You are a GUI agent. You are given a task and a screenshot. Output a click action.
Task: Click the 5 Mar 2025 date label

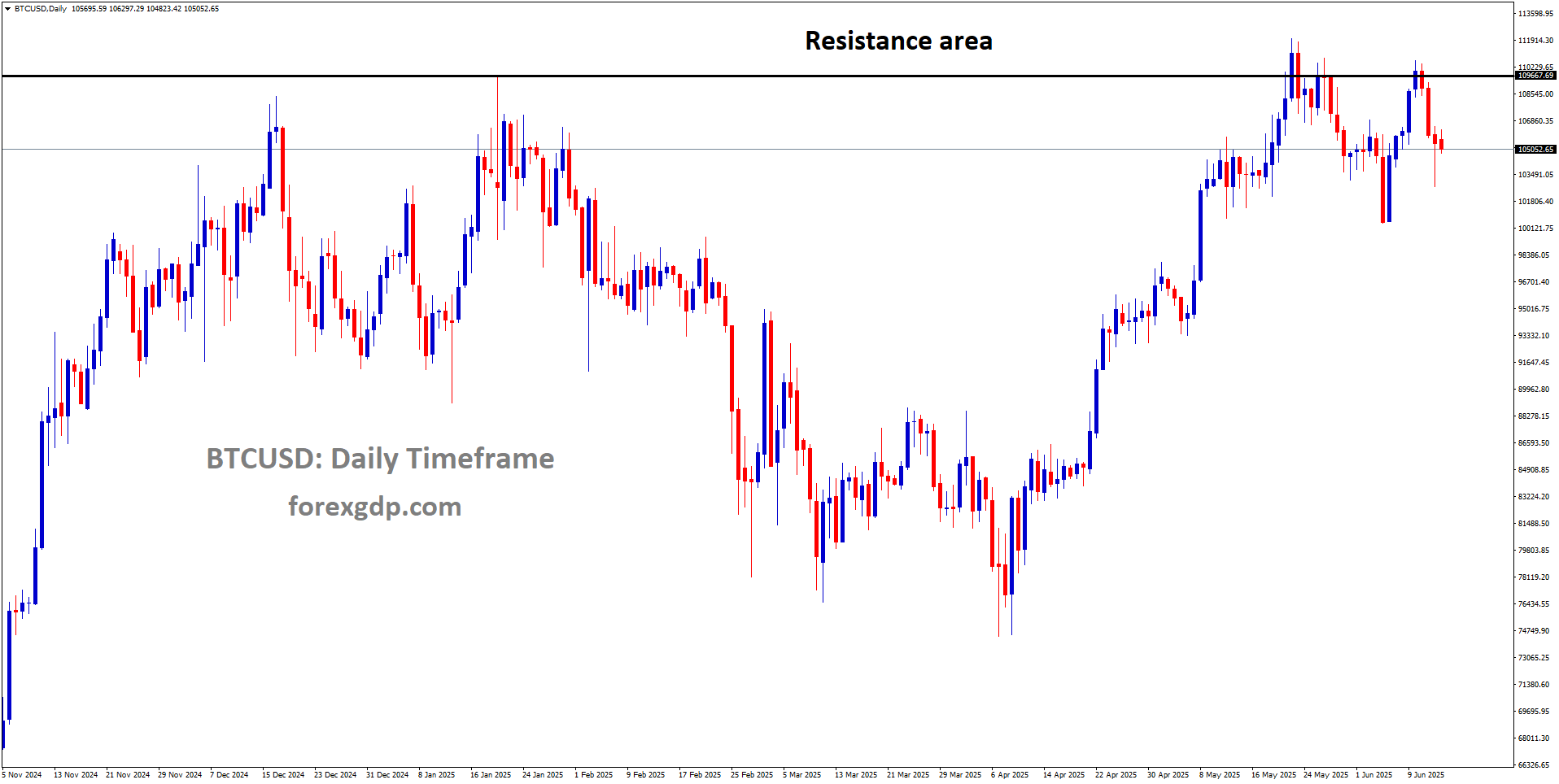(802, 775)
